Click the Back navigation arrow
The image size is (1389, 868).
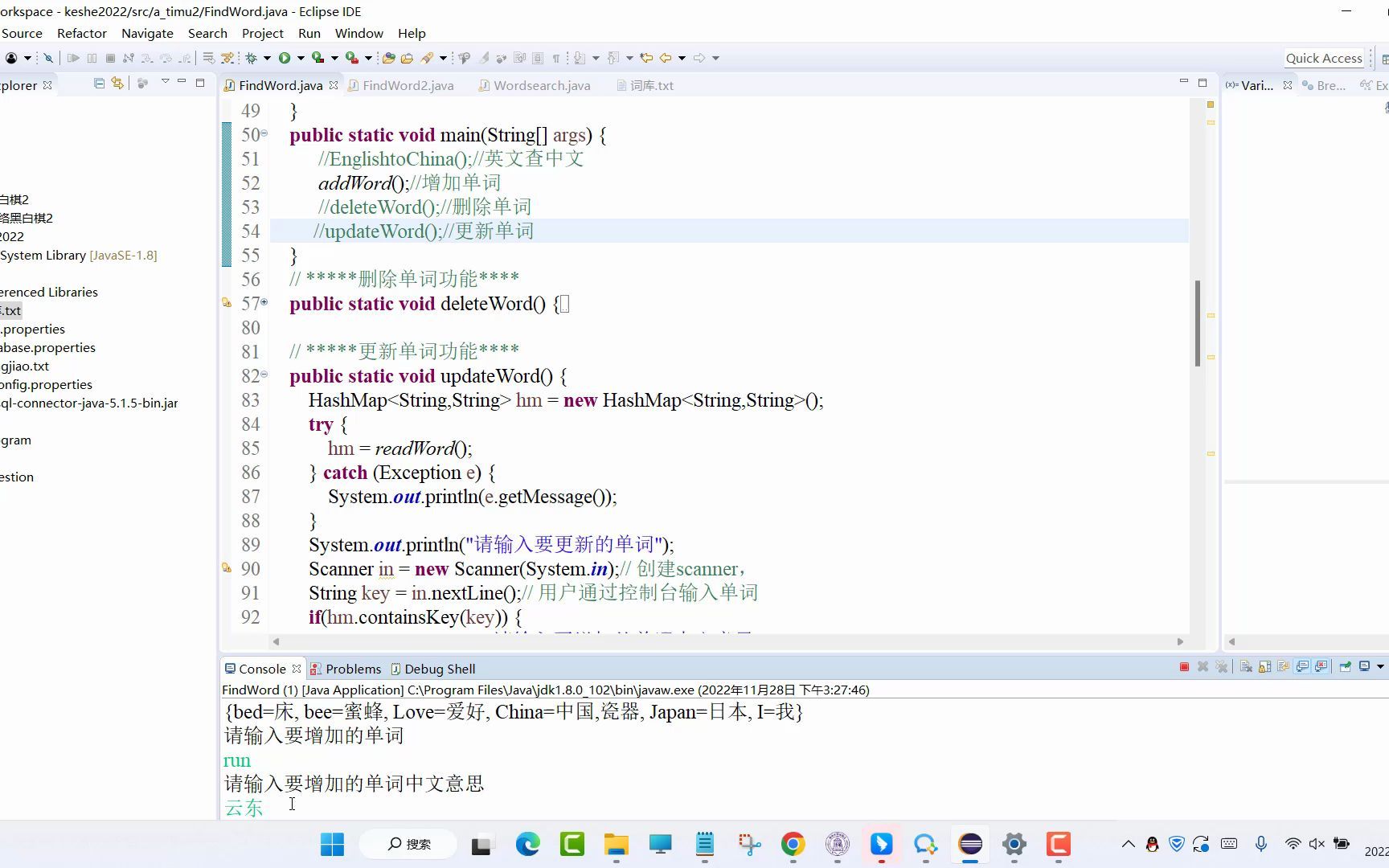(666, 58)
